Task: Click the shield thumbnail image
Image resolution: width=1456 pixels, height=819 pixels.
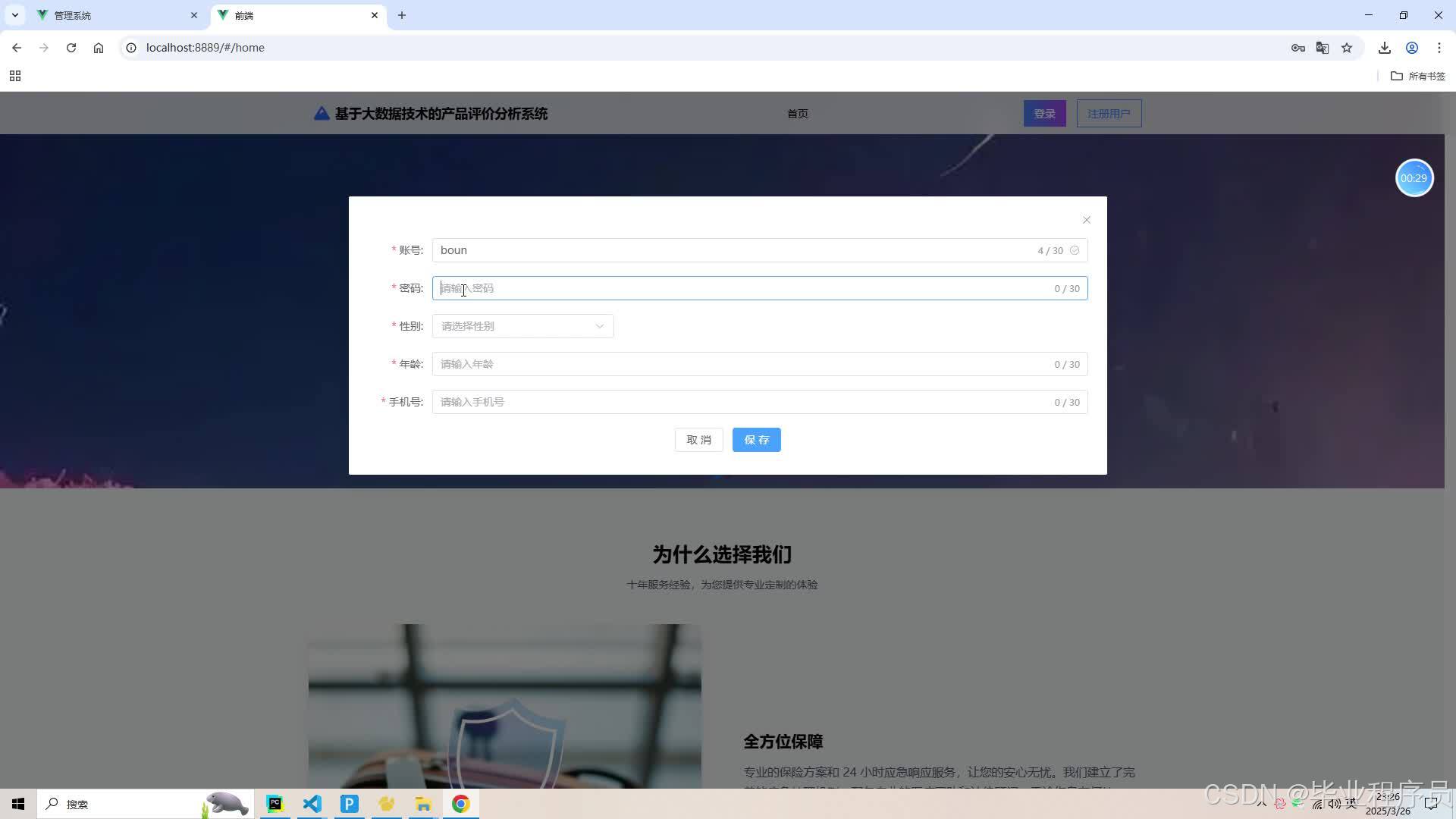Action: [x=504, y=706]
